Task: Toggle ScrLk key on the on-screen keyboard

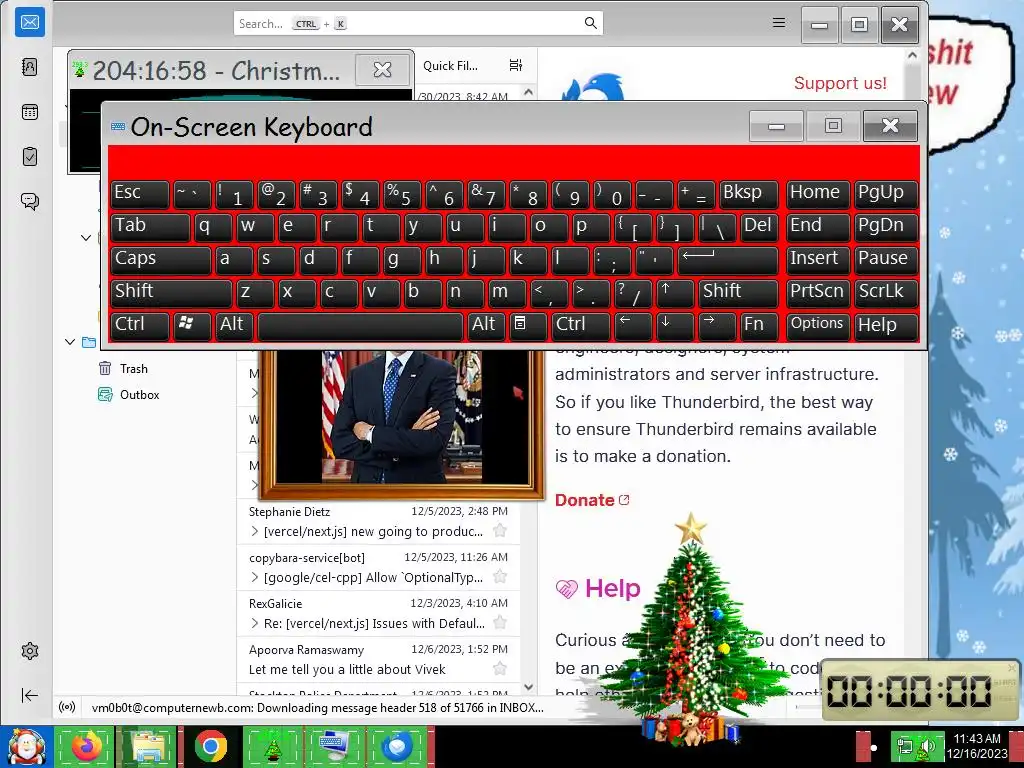Action: 886,292
